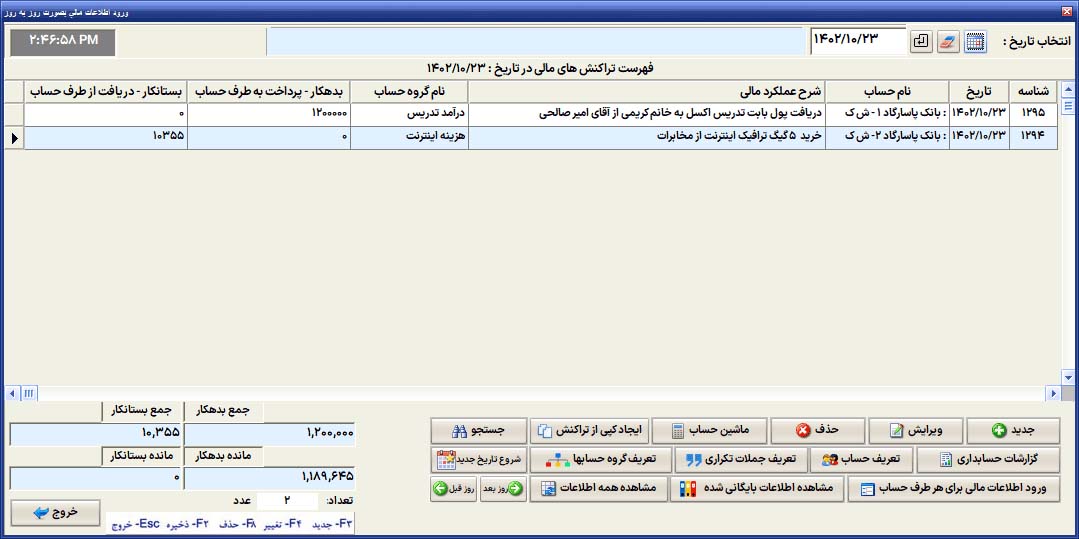Click the مانده بدهکار field ۱,۱۸۹,۶۴۵
This screenshot has height=539, width=1079.
point(269,478)
